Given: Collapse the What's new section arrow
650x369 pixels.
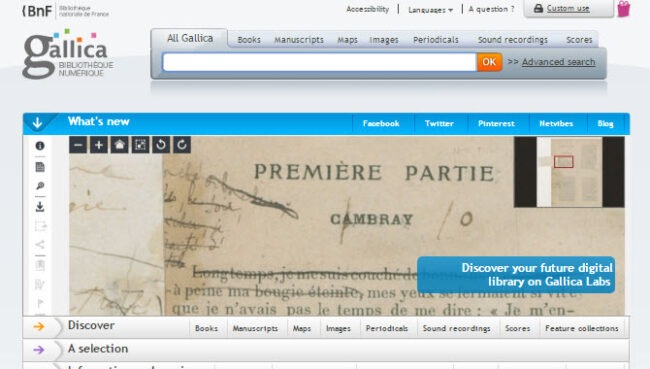Looking at the screenshot, I should (38, 123).
